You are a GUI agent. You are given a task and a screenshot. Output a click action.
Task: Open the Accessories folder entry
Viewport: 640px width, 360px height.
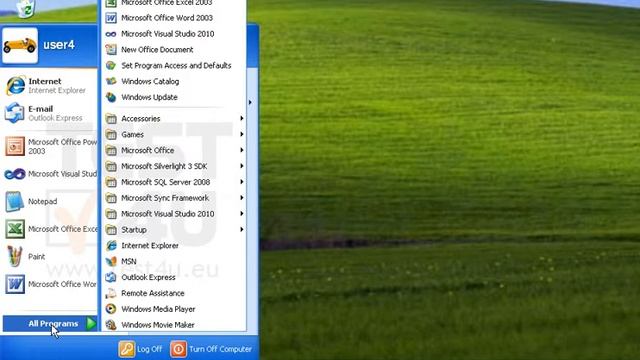[174, 119]
